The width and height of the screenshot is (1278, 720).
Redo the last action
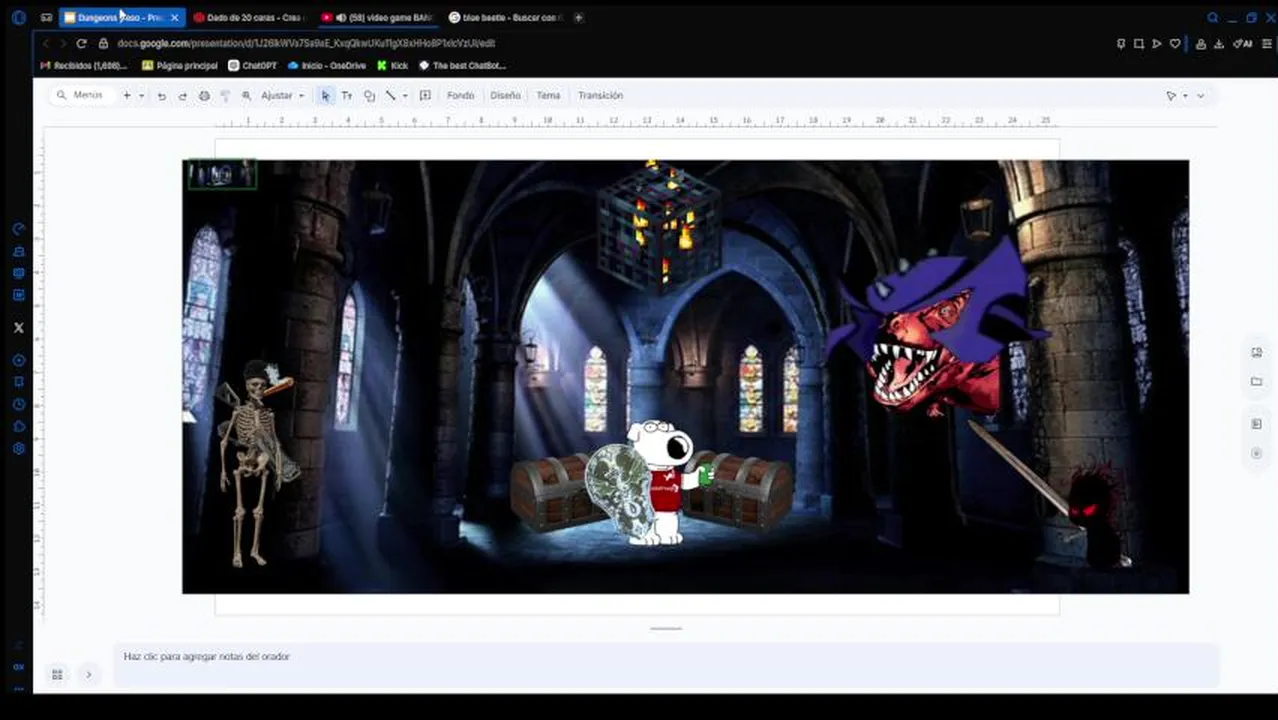[x=182, y=96]
